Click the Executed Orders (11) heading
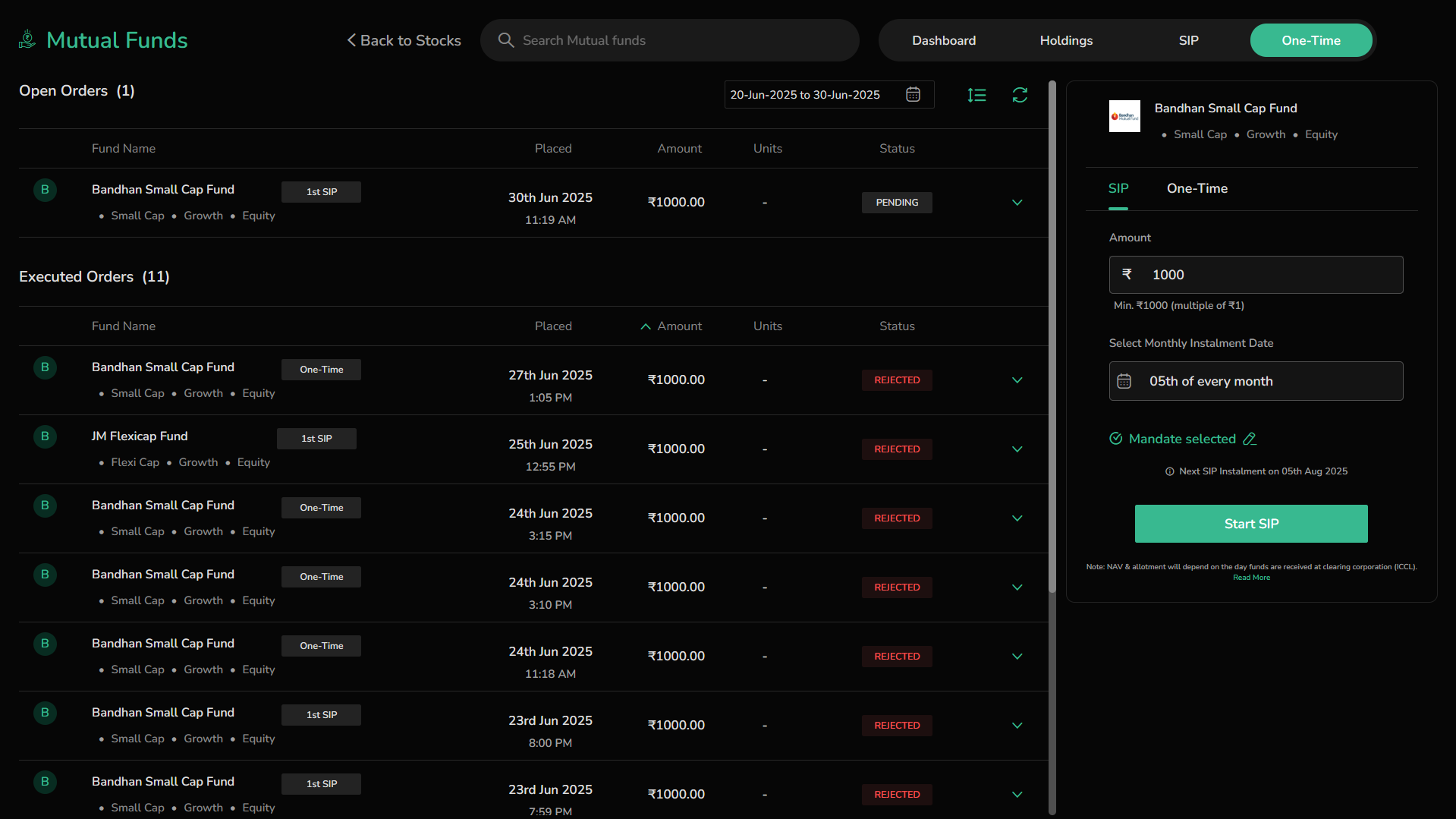The width and height of the screenshot is (1456, 819). tap(94, 277)
